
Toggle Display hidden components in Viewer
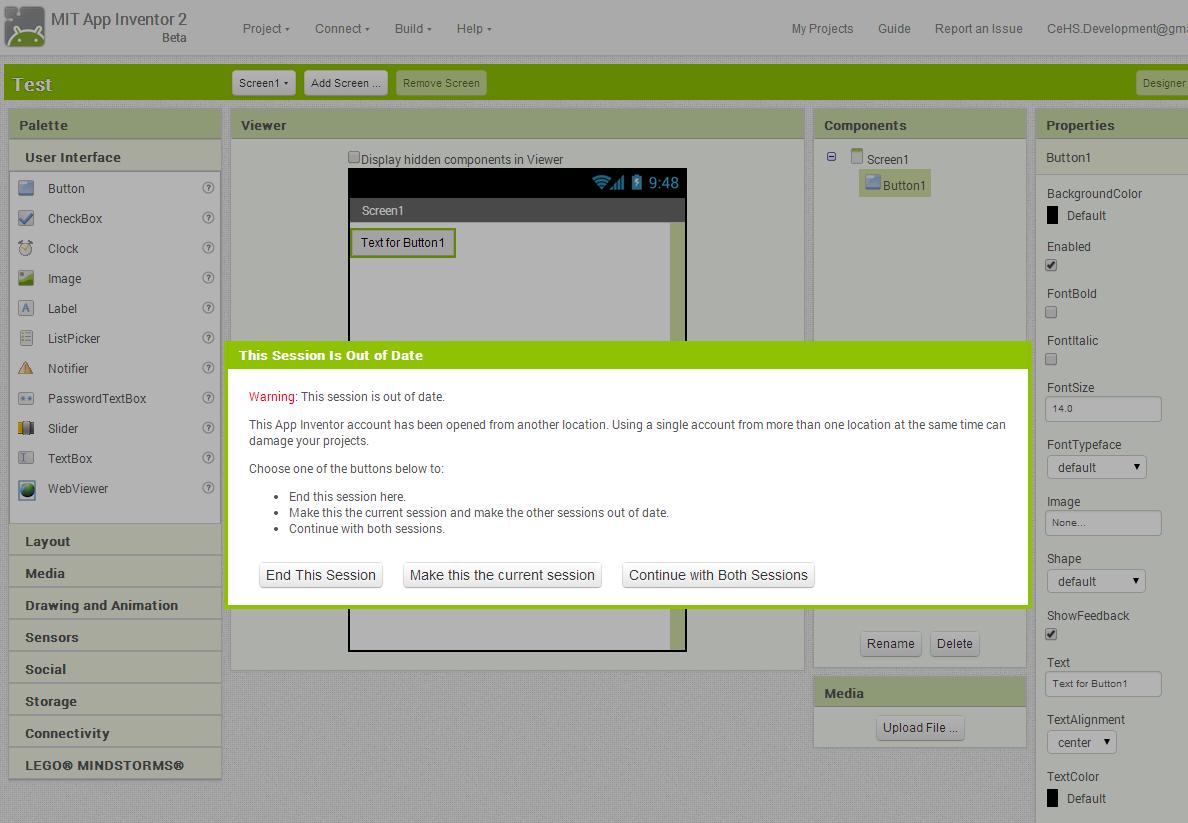point(354,157)
